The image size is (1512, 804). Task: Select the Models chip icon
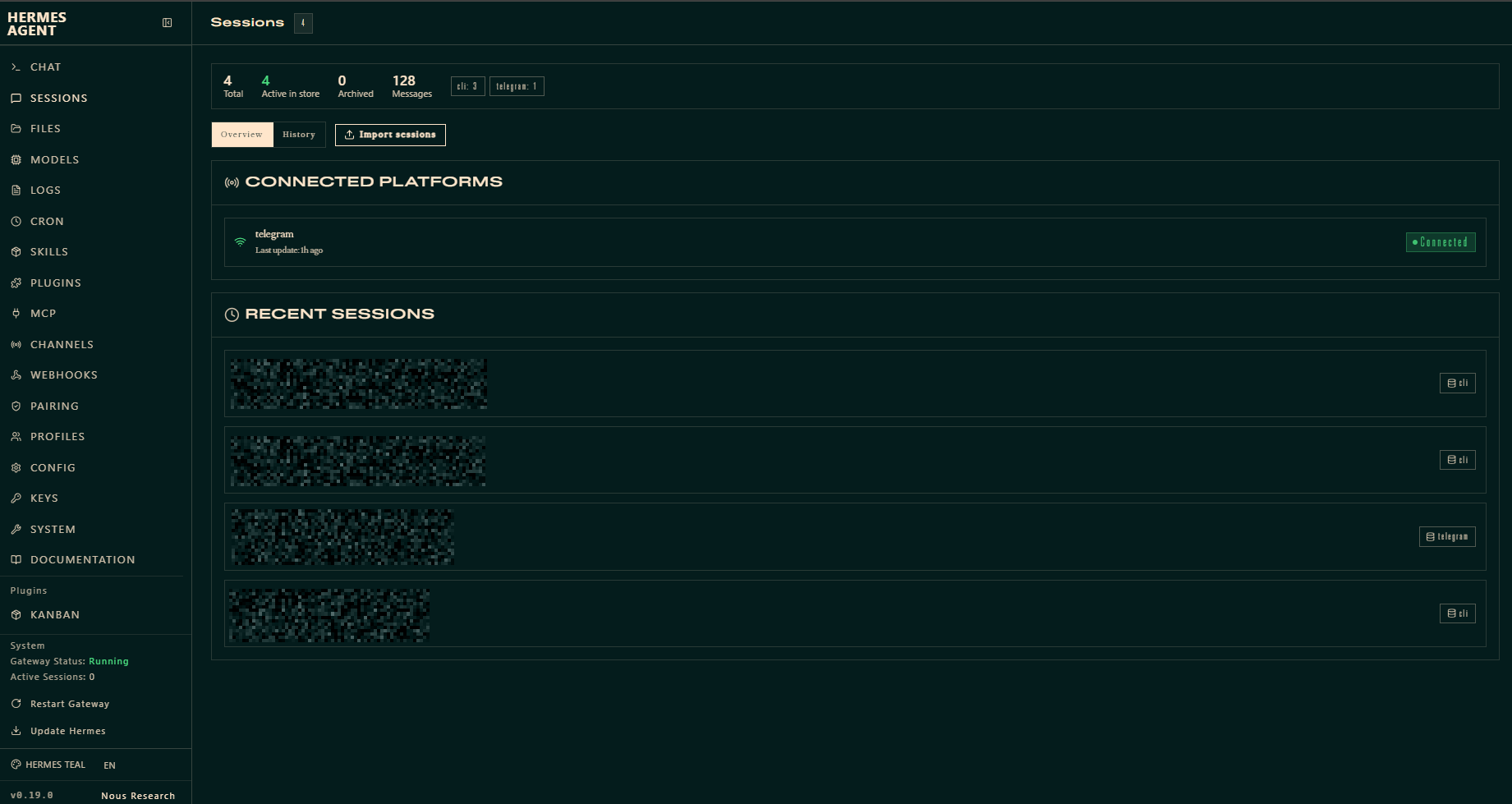(x=16, y=159)
